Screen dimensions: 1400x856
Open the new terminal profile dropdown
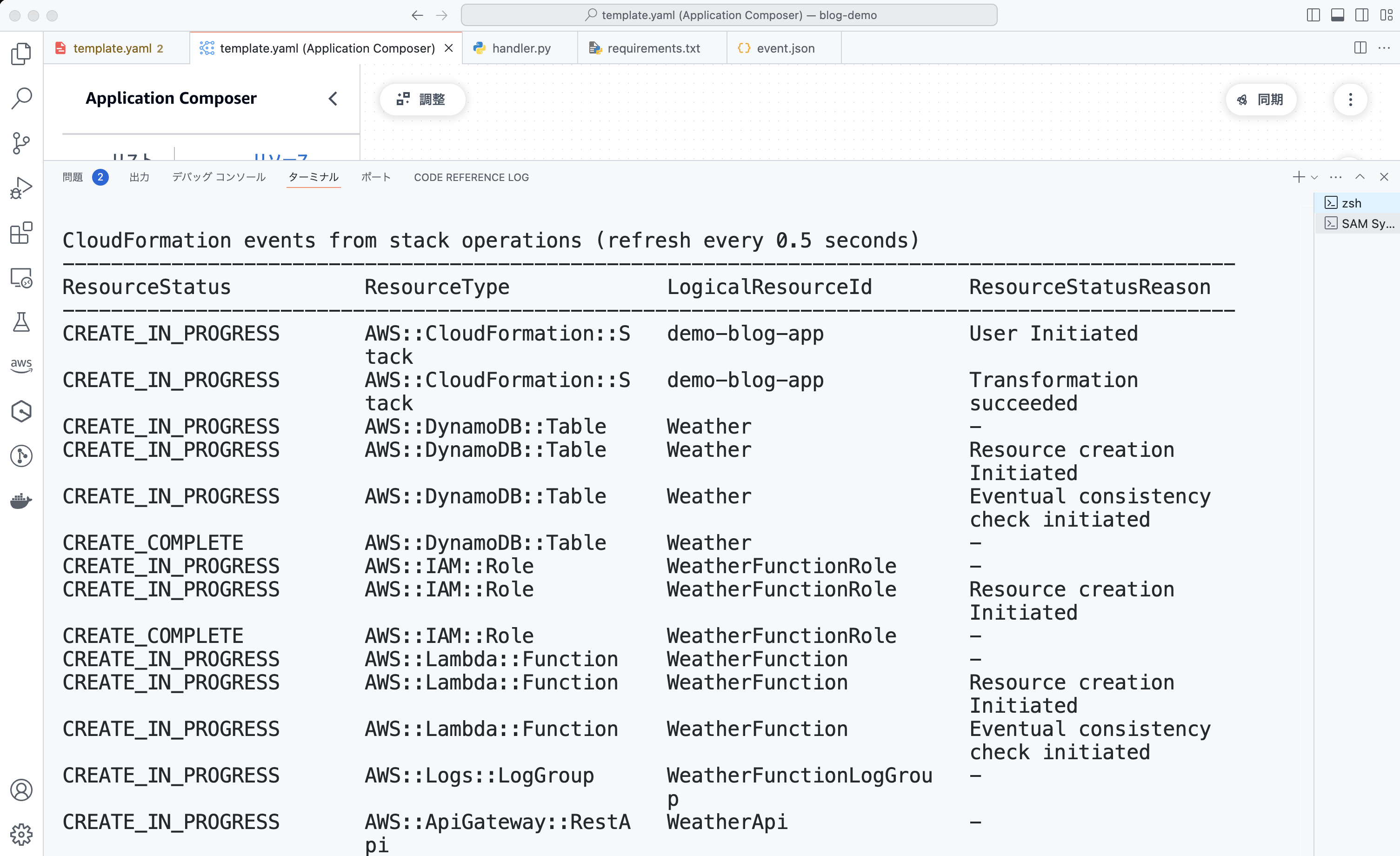pyautogui.click(x=1314, y=177)
